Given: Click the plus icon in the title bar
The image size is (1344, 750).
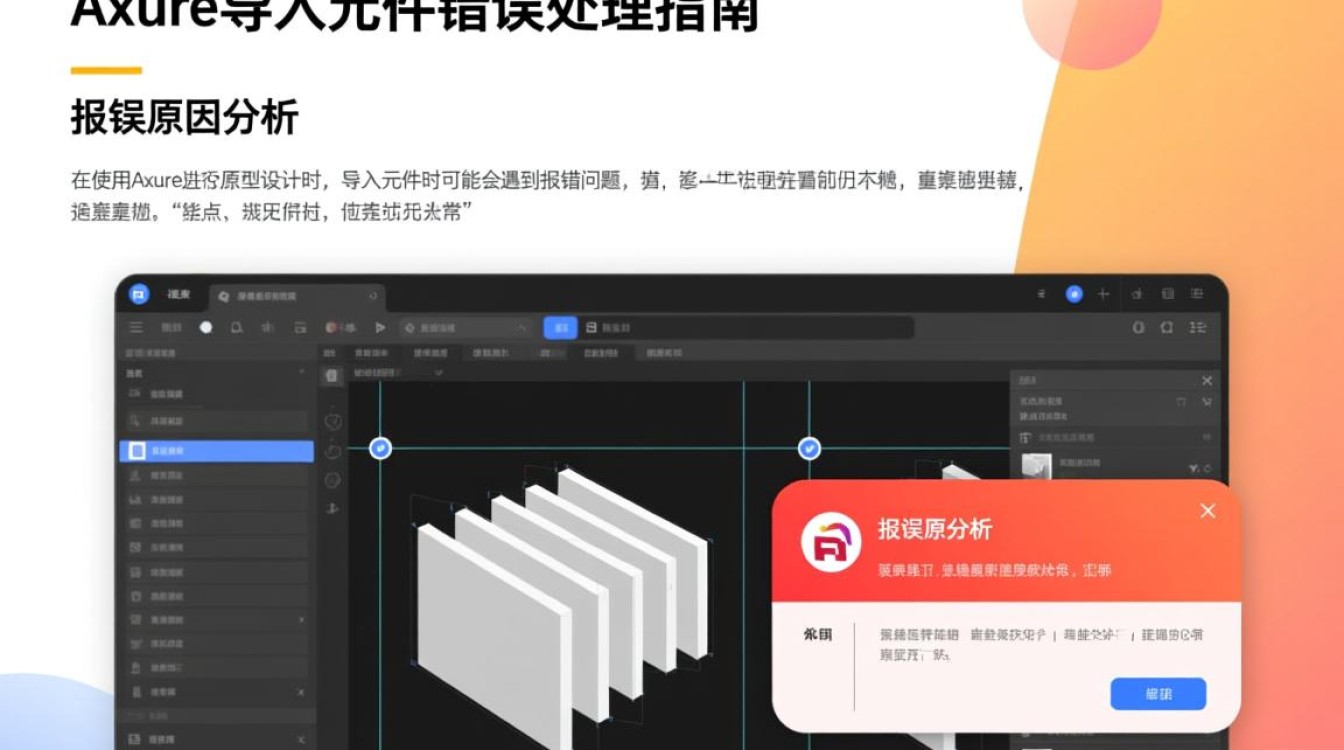Looking at the screenshot, I should point(1104,294).
